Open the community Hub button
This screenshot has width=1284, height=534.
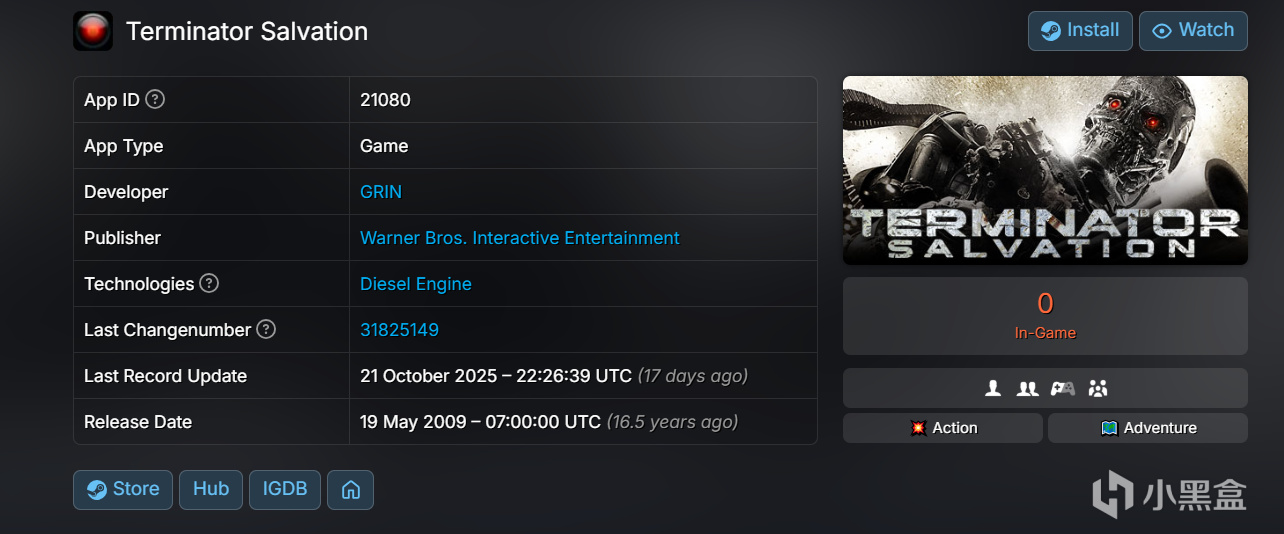[x=211, y=490]
